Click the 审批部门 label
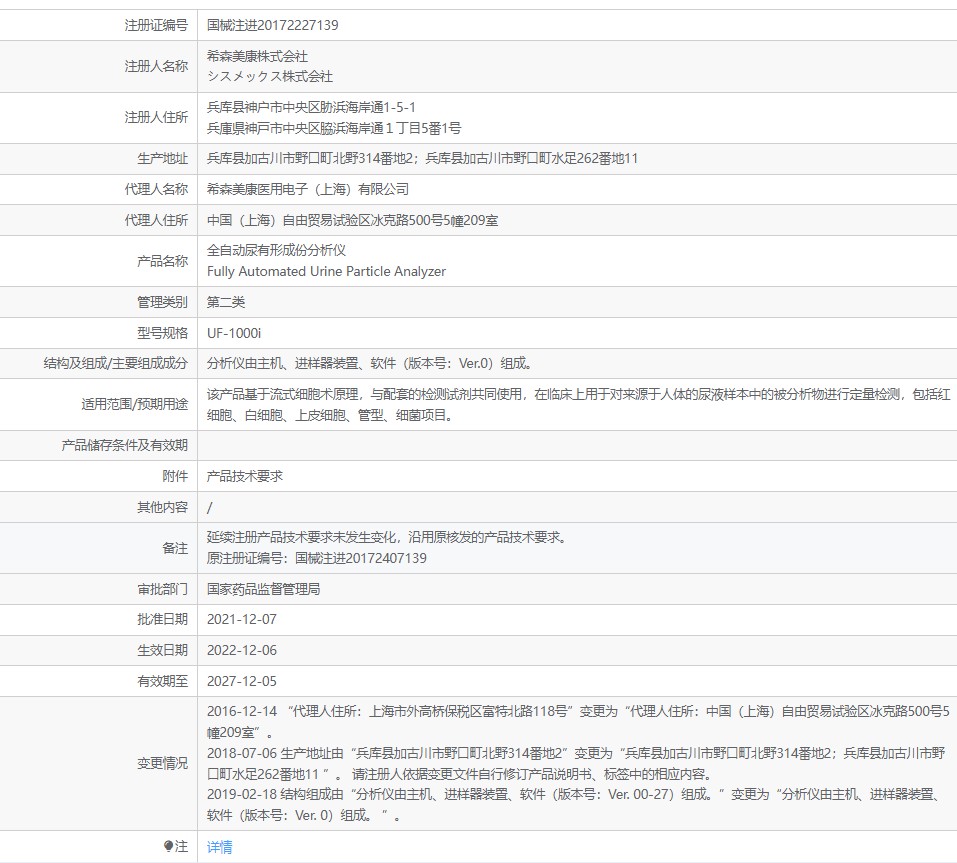Screen dimensions: 957x863 (x=162, y=589)
